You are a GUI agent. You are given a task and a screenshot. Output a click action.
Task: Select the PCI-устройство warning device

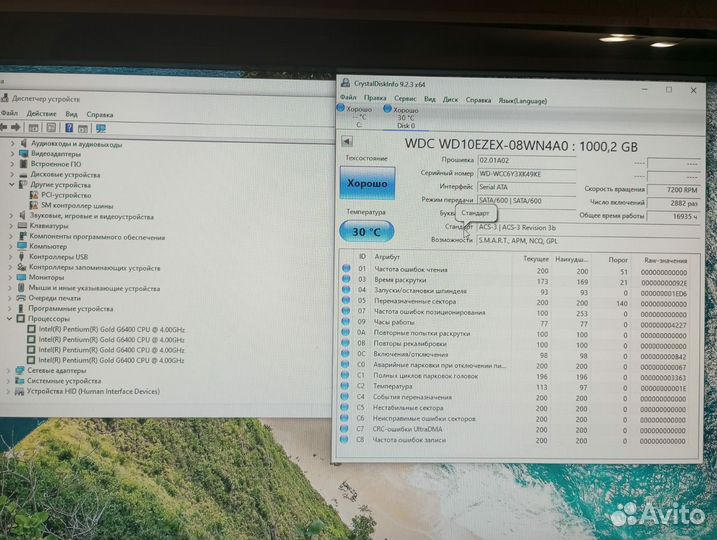(72, 195)
